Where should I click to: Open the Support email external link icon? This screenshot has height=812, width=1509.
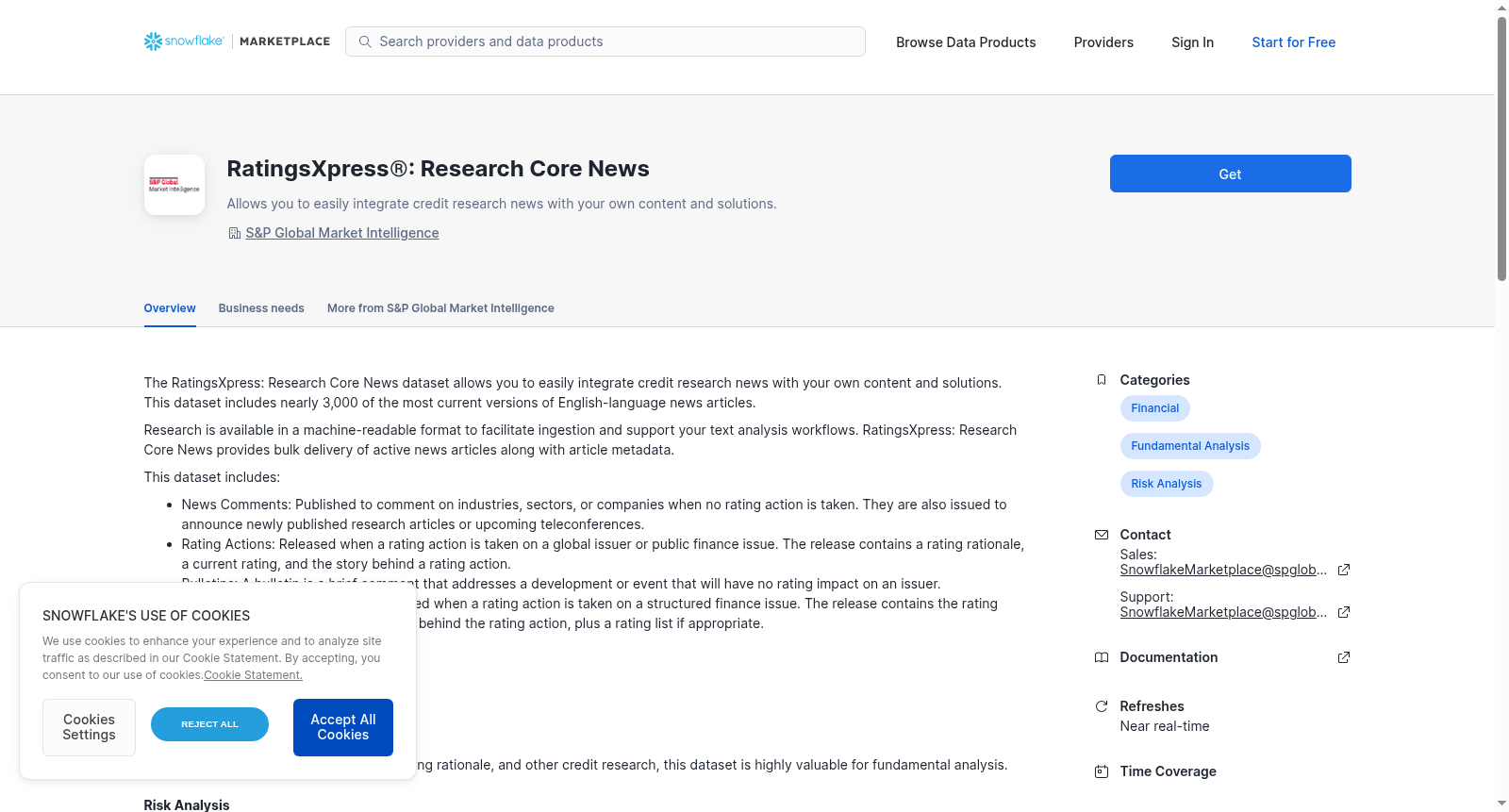tap(1344, 612)
